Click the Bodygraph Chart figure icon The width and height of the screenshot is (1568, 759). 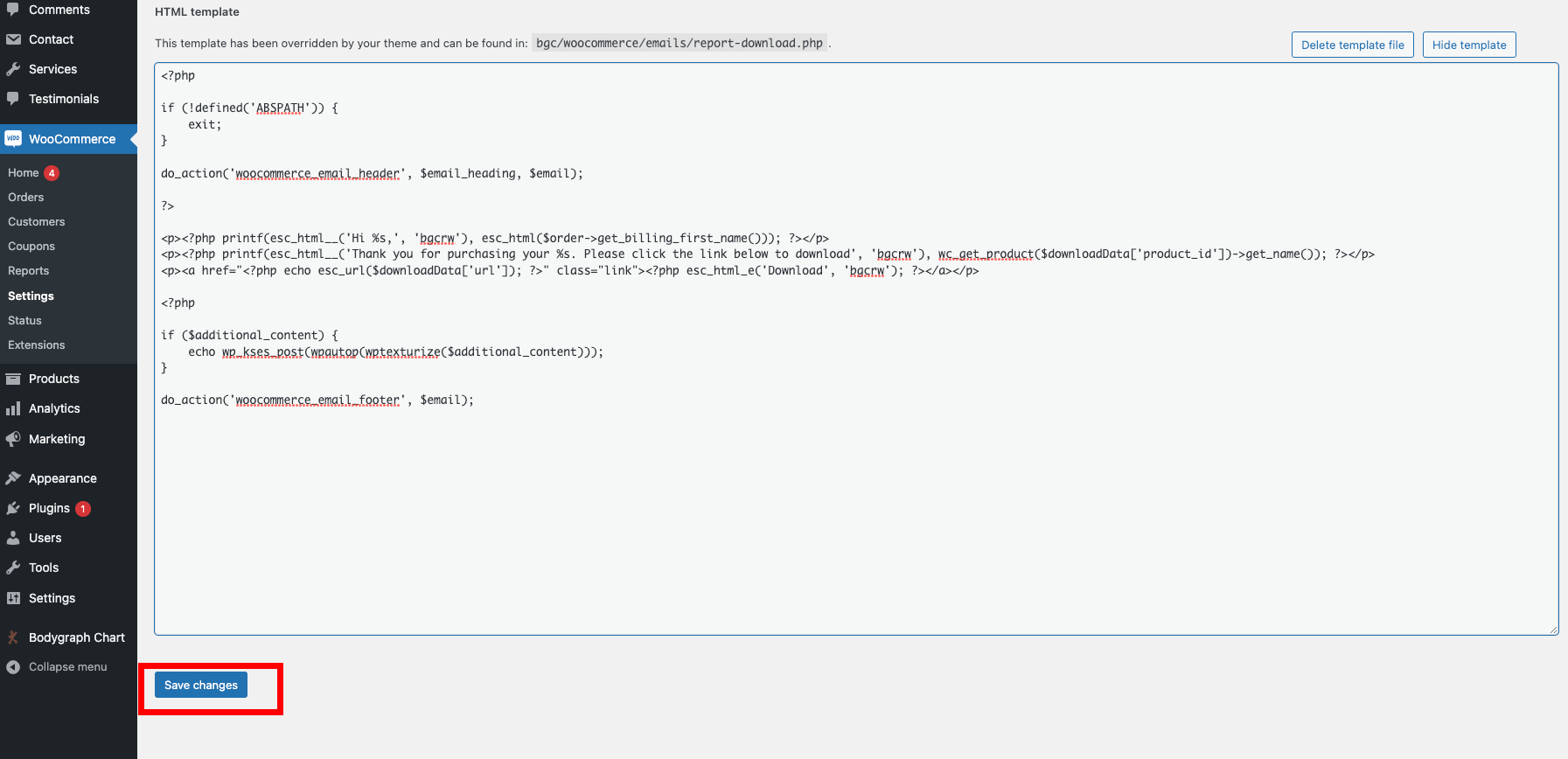tap(13, 637)
